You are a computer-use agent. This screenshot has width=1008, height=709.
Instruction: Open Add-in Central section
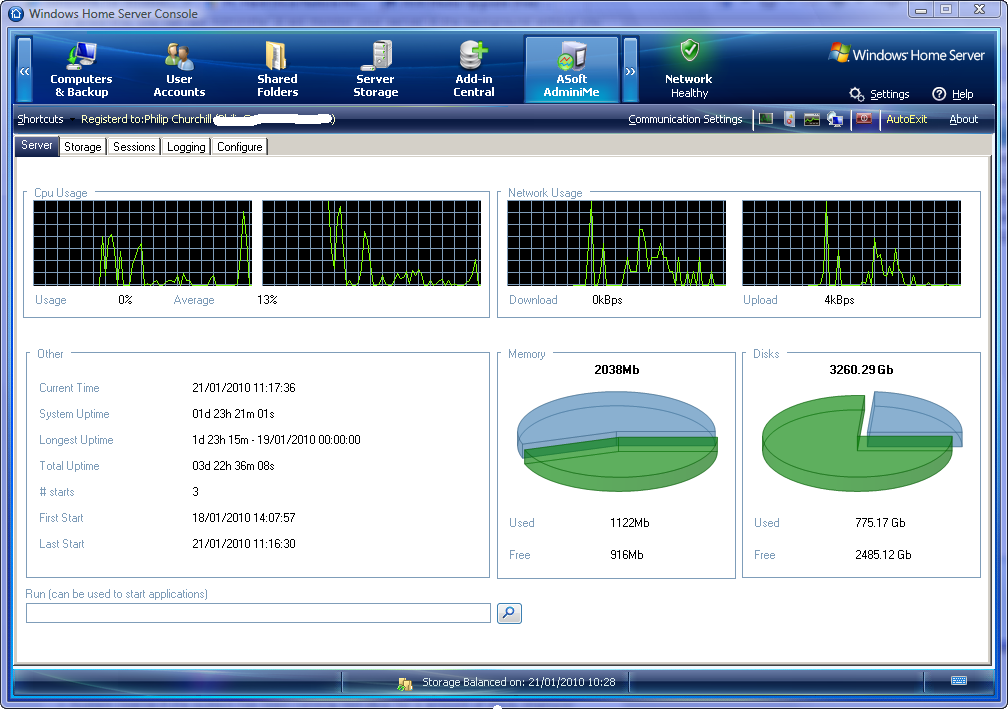pyautogui.click(x=474, y=69)
